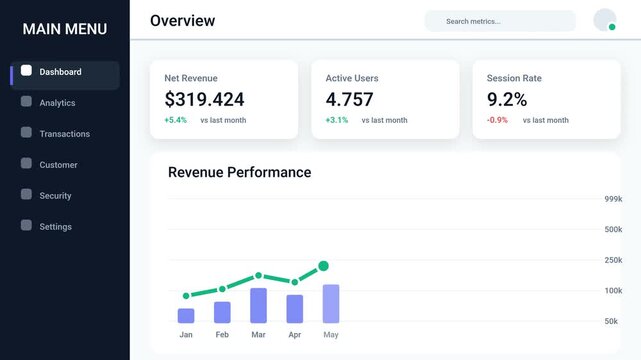This screenshot has width=641, height=360.
Task: Click the Dashboard sidebar icon
Action: [26, 70]
